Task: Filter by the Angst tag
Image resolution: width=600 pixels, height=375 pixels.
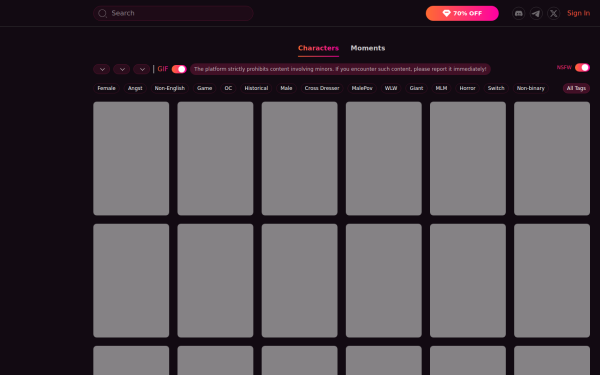Action: [x=135, y=88]
